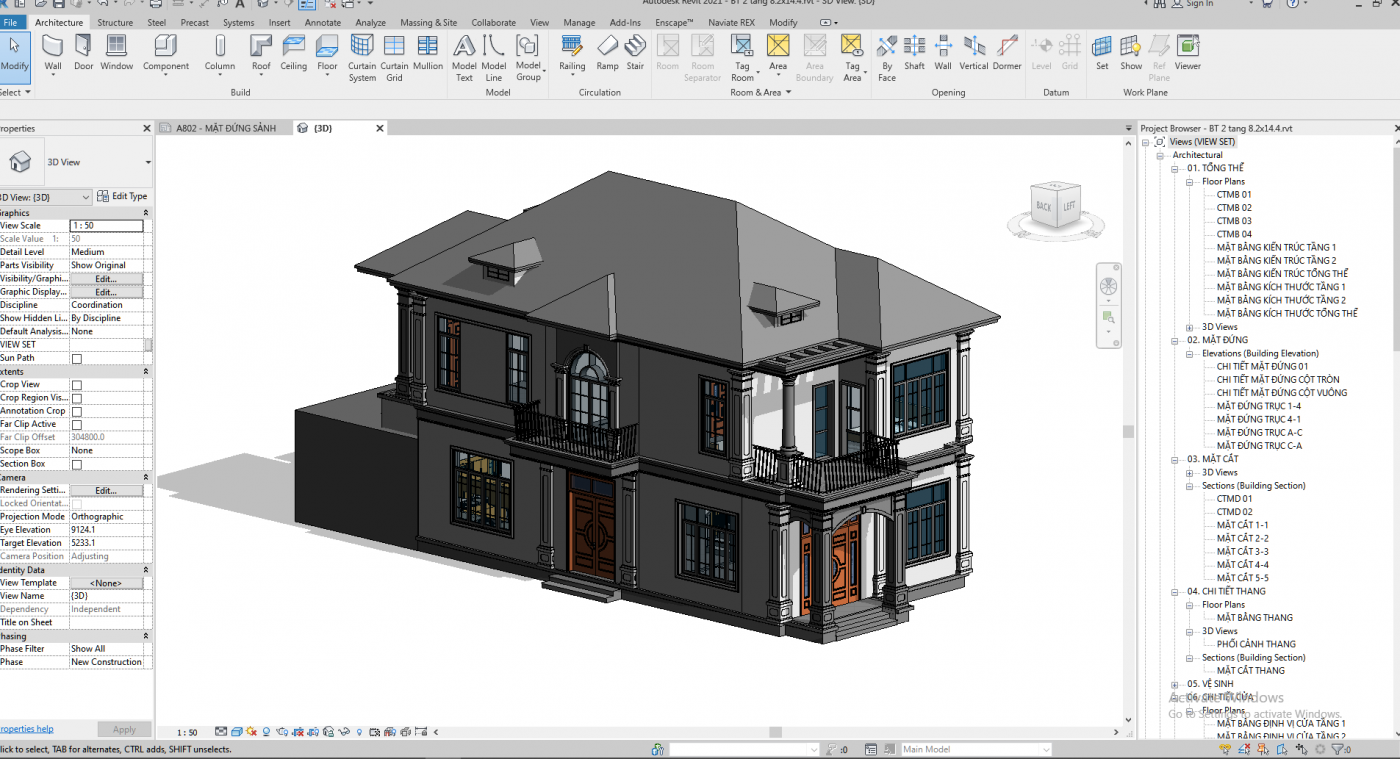Open the Annotate ribbon tab
The image size is (1400, 759).
(x=322, y=22)
